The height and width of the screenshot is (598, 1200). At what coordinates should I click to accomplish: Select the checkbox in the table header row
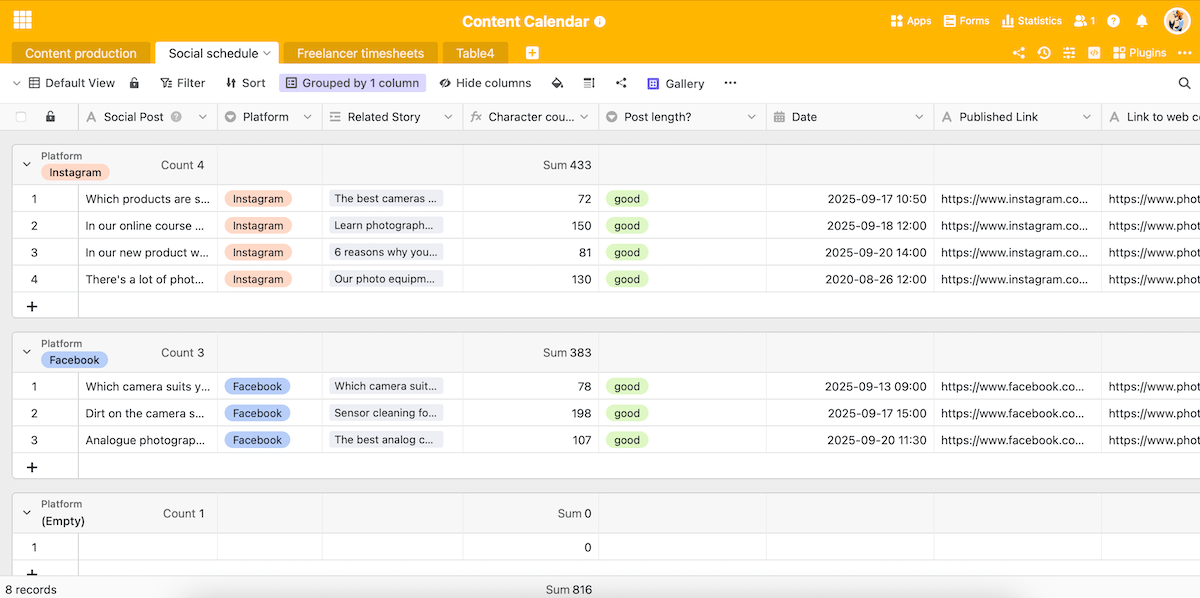click(22, 116)
